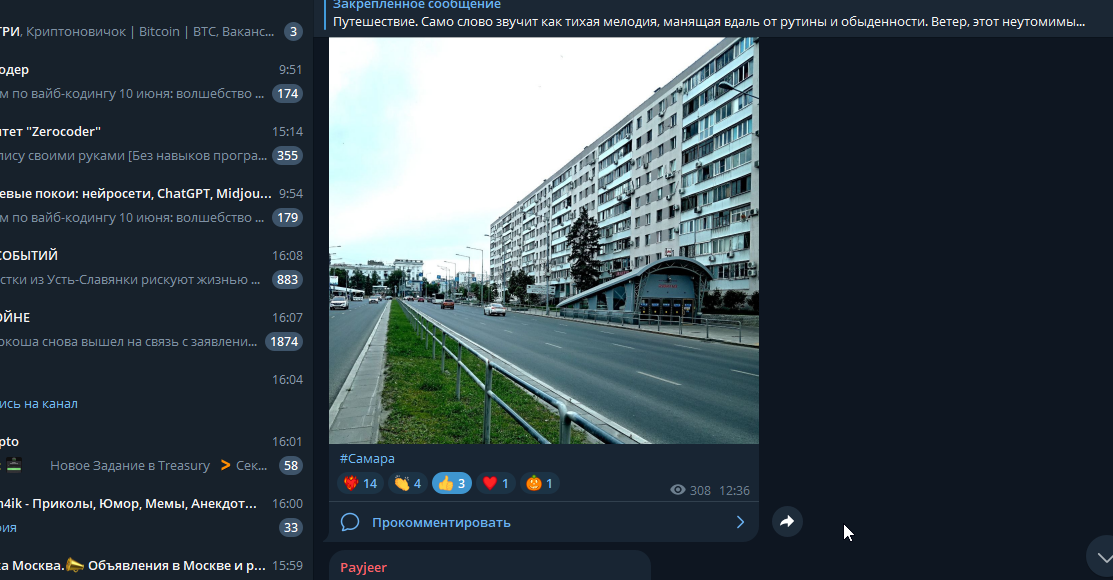Open the chat with 33 unread badge

click(153, 515)
